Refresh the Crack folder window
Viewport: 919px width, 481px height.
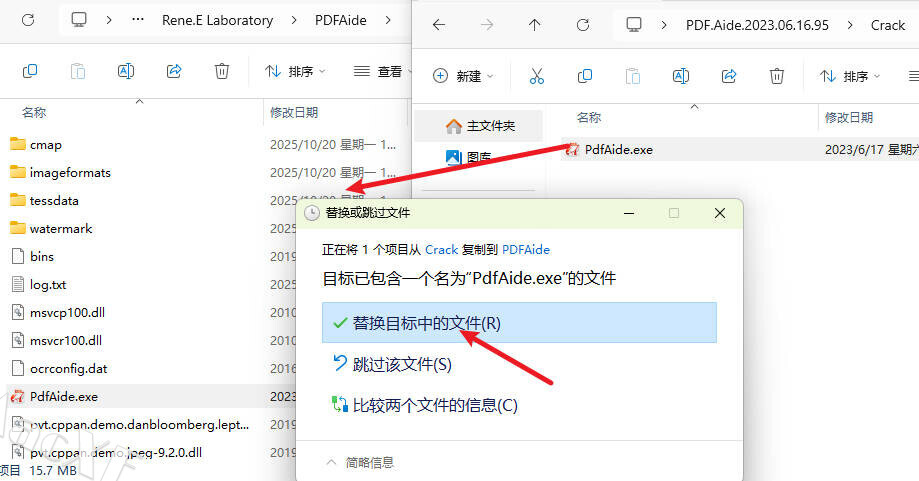(x=583, y=24)
